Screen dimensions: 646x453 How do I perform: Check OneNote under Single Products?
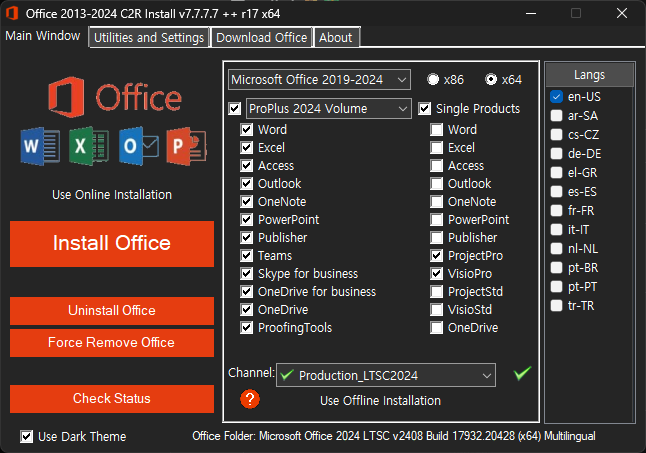pyautogui.click(x=436, y=202)
